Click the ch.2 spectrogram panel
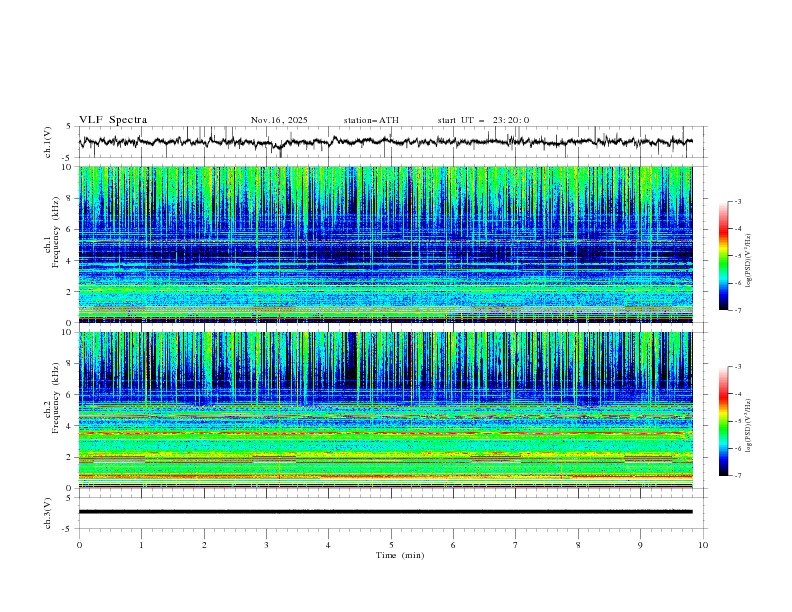Screen dimensions: 792x612 386,410
